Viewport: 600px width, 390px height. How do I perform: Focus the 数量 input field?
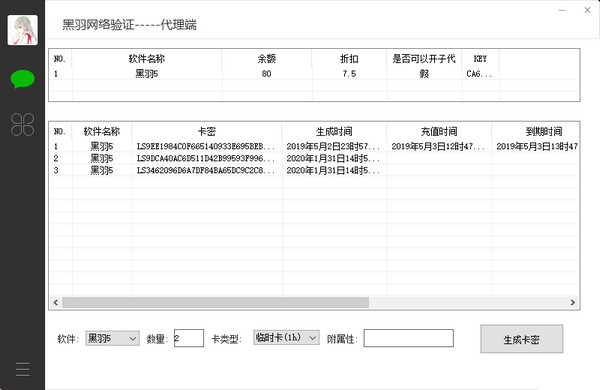click(x=189, y=338)
